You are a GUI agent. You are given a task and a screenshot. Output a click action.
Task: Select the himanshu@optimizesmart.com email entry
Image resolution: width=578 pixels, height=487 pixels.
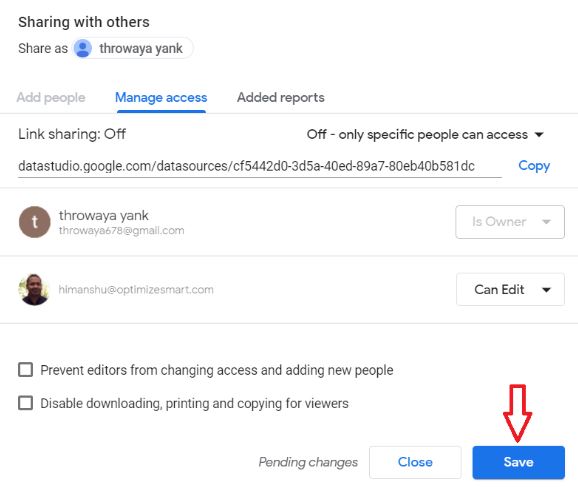pos(136,290)
